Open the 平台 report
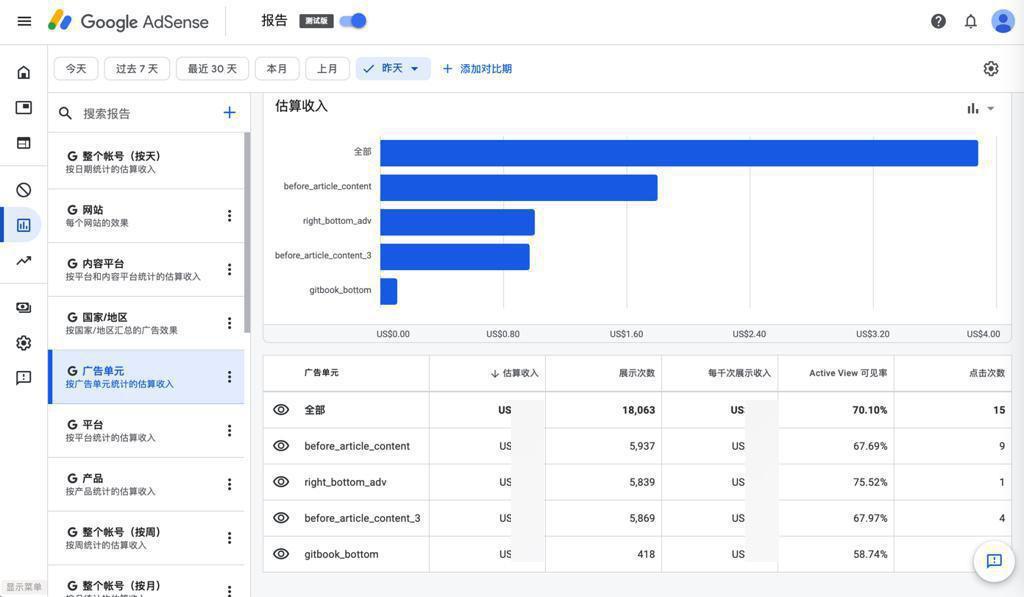Viewport: 1024px width, 597px height. [146, 430]
